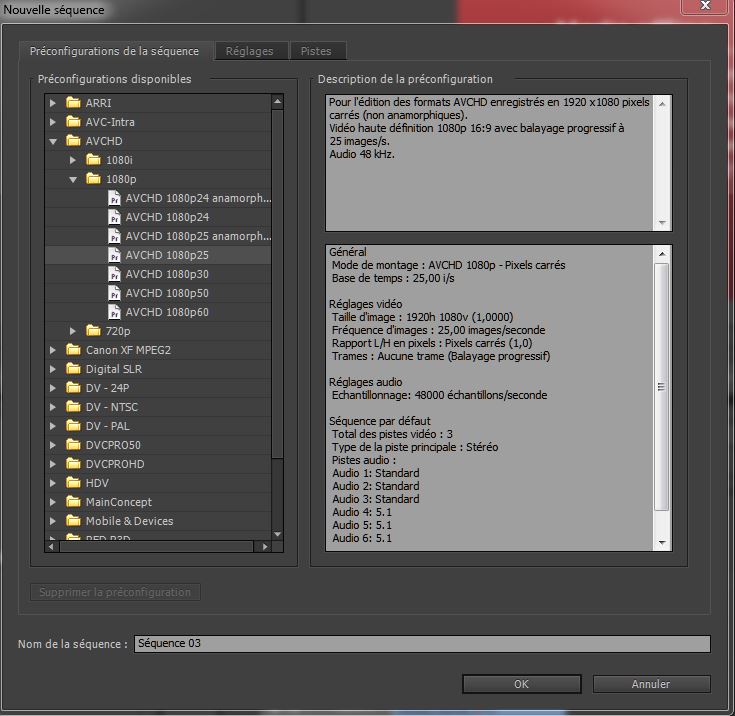
Task: Collapse the AVCHD presets folder
Action: [x=53, y=141]
